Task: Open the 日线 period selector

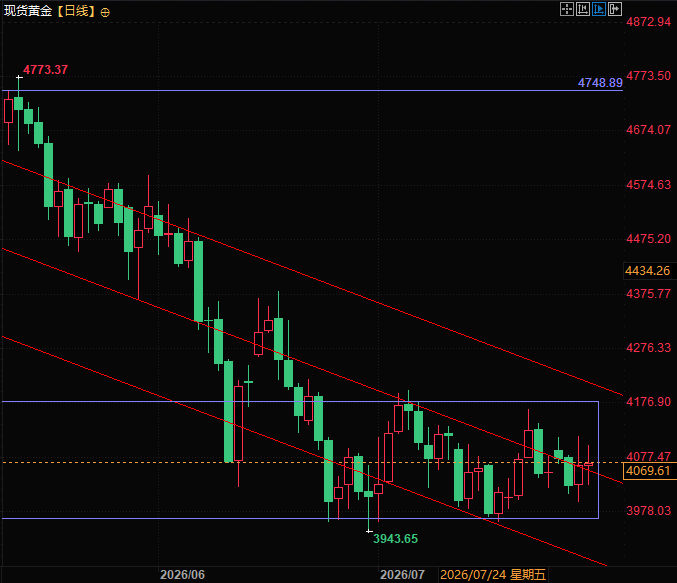Action: coord(76,10)
